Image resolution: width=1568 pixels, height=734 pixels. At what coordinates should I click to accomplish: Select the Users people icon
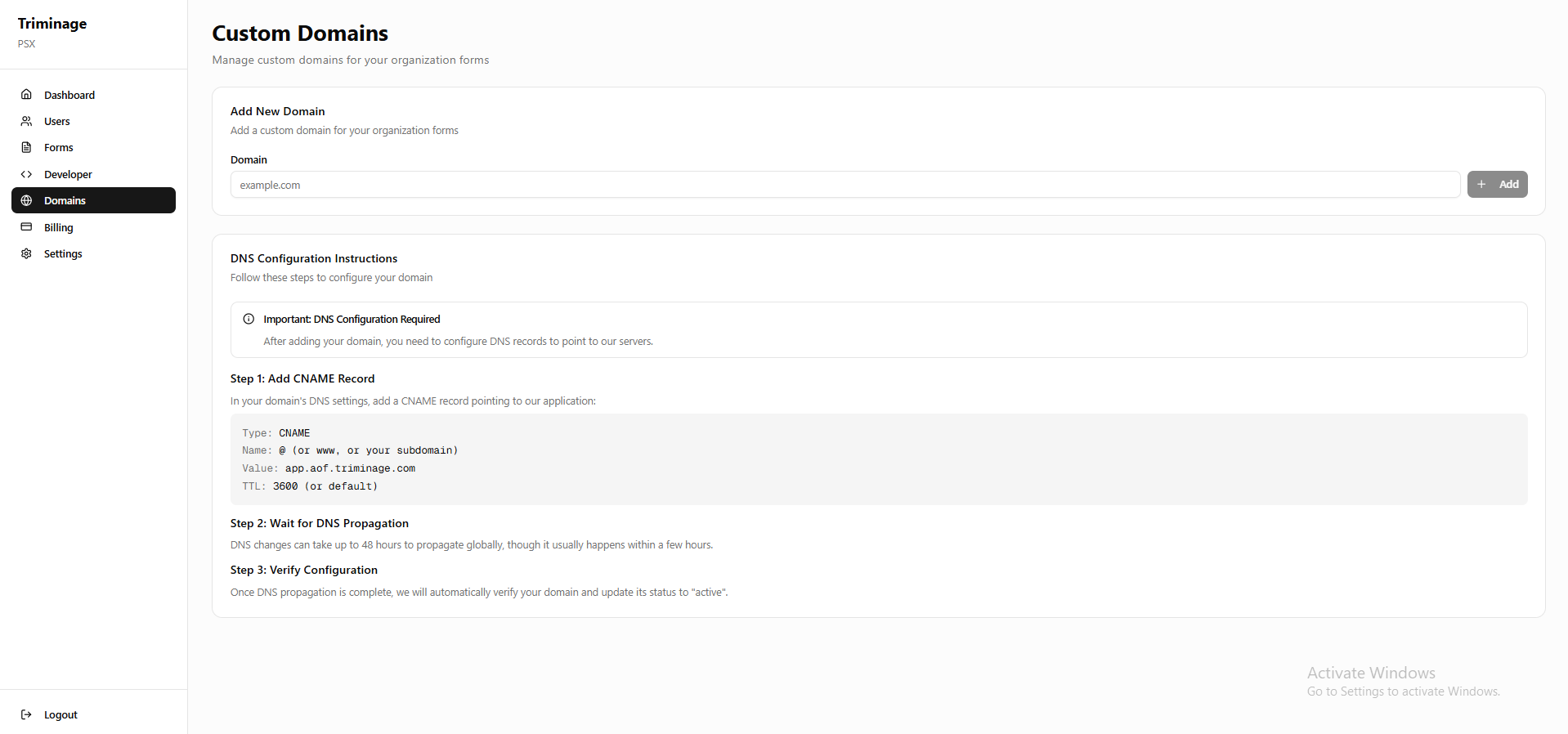point(27,121)
